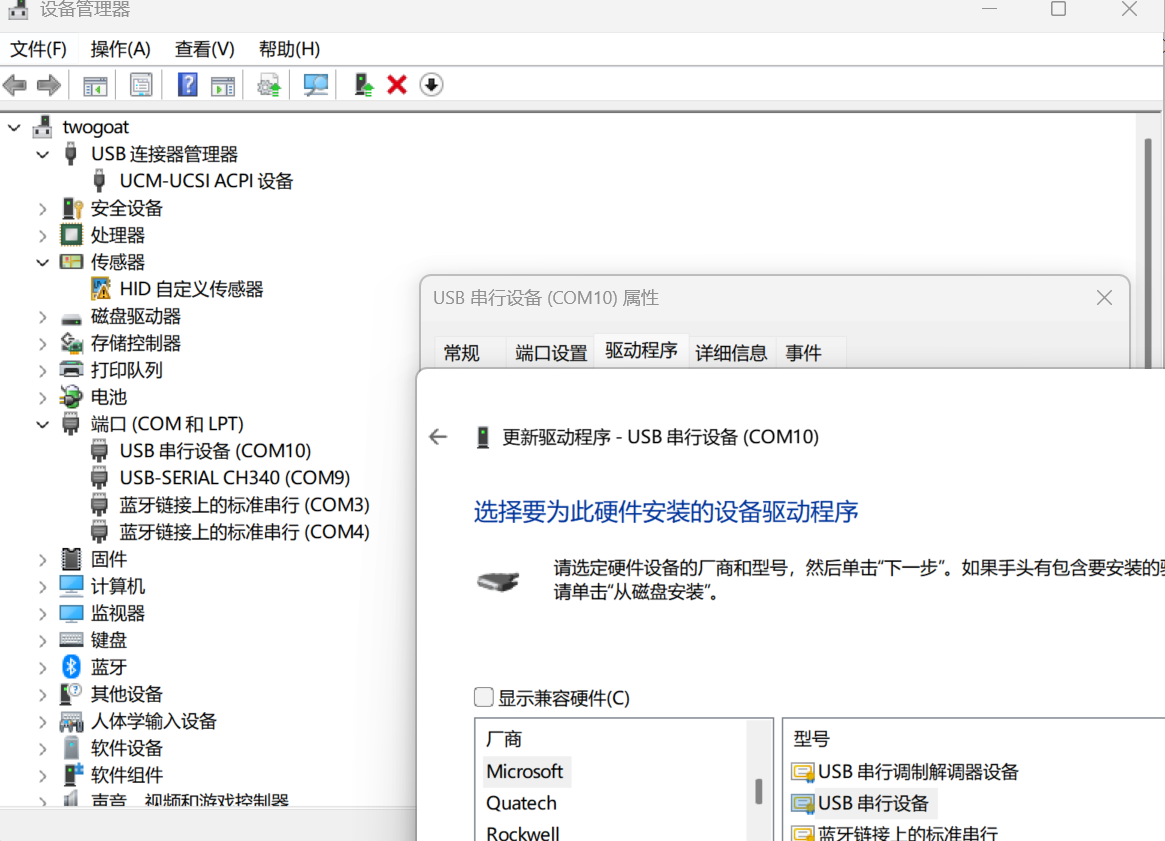Collapse the 端口 (COM 和 LPT) node
Viewport: 1165px width, 841px height.
[43, 424]
